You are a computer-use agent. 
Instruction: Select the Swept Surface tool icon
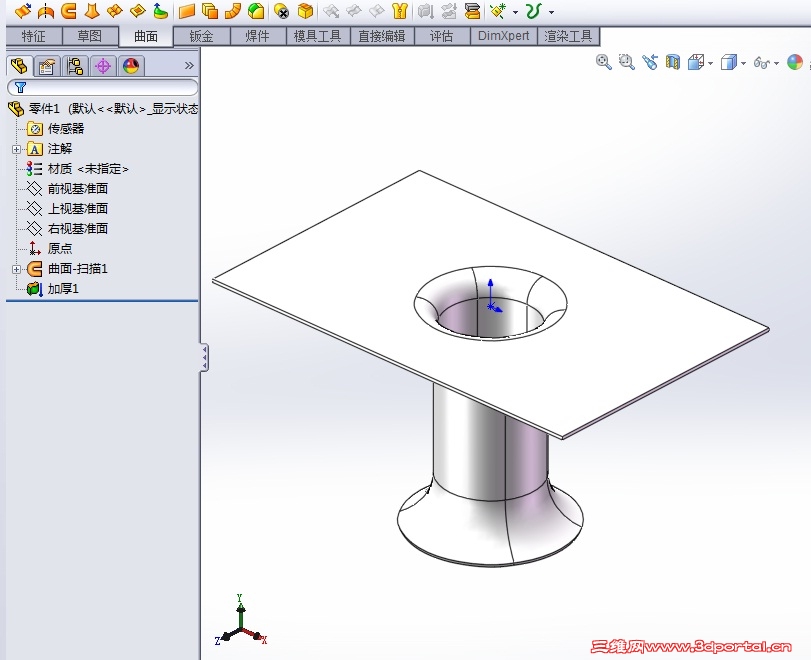tap(69, 10)
